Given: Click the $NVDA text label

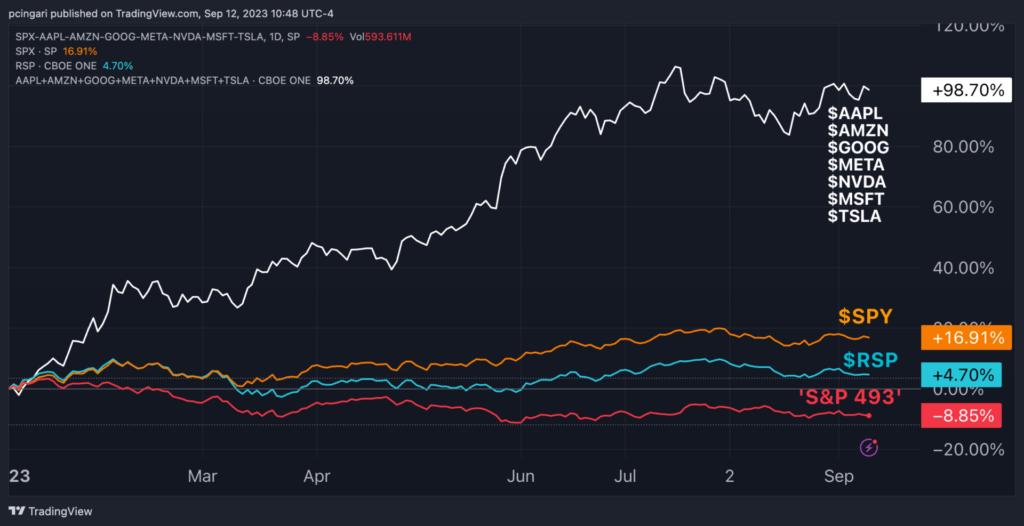Looking at the screenshot, I should click(x=857, y=182).
